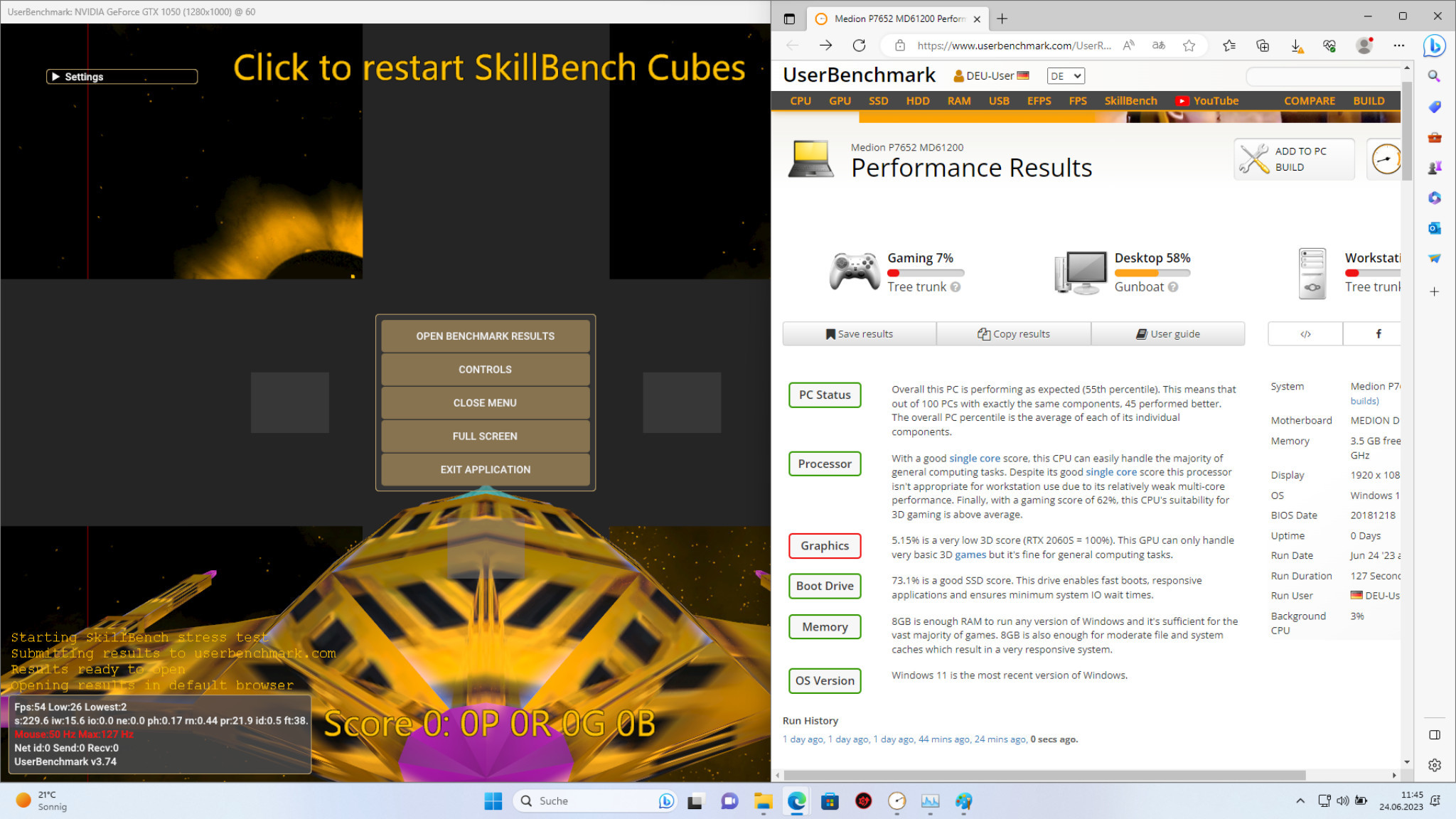Open the Outlook sidebar icon
The width and height of the screenshot is (1456, 819).
click(x=1434, y=228)
